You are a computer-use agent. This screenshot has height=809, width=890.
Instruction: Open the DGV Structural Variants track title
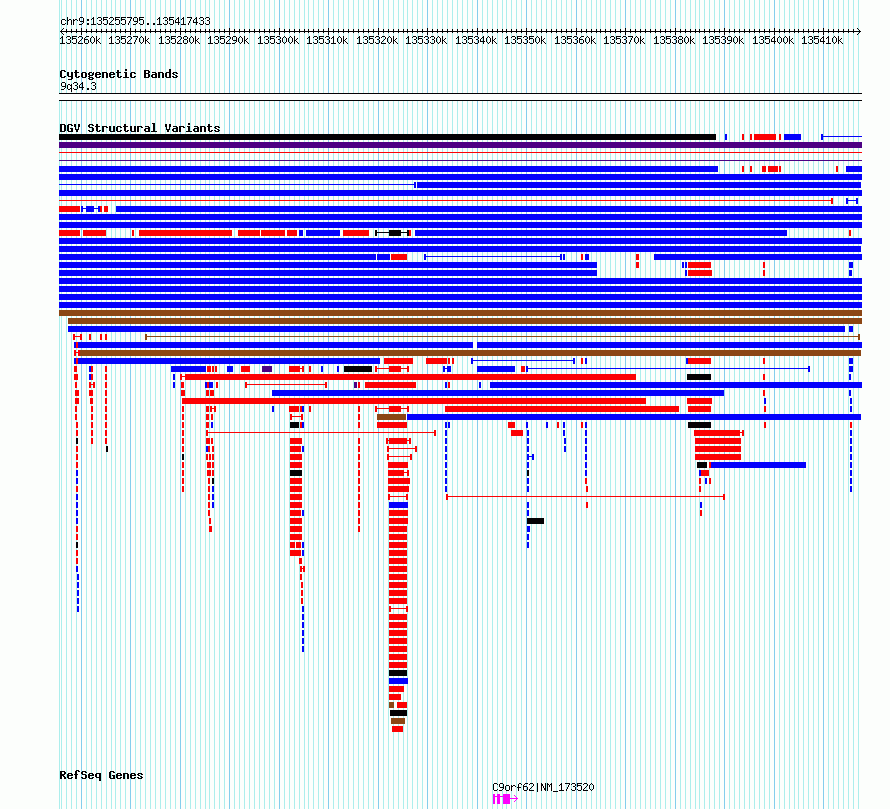(x=140, y=128)
